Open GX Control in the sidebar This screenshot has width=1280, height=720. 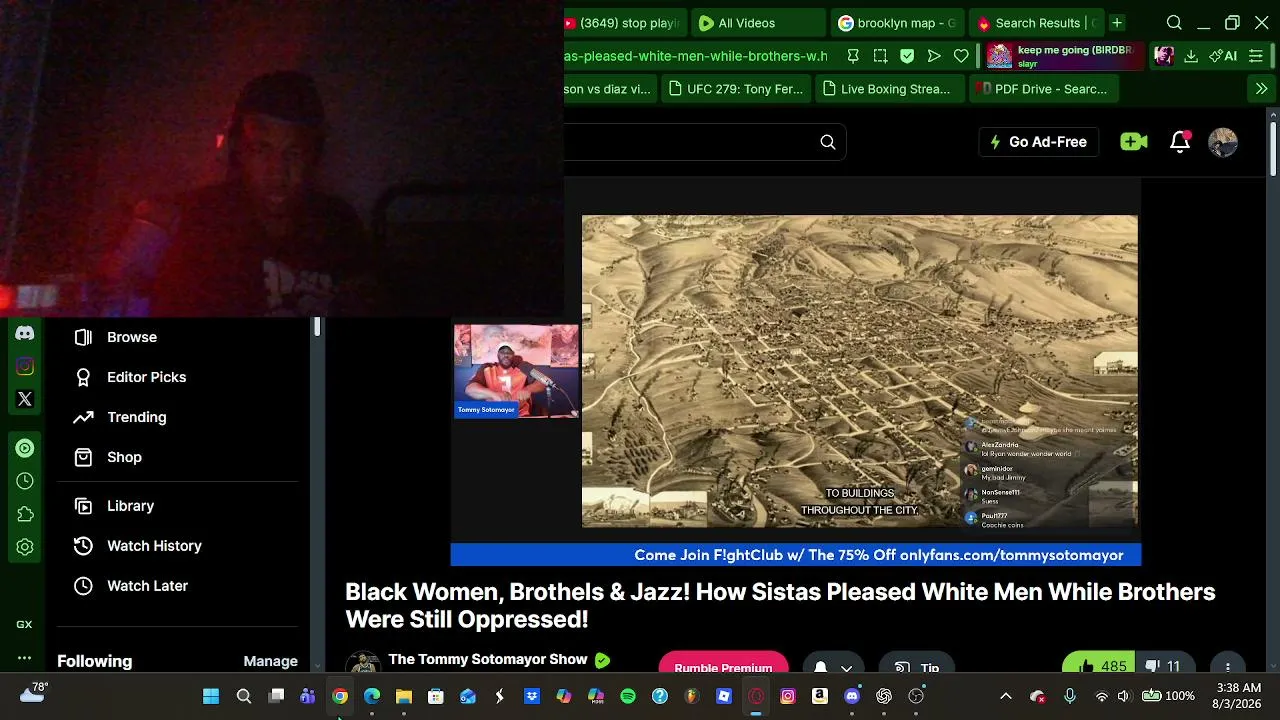(24, 624)
